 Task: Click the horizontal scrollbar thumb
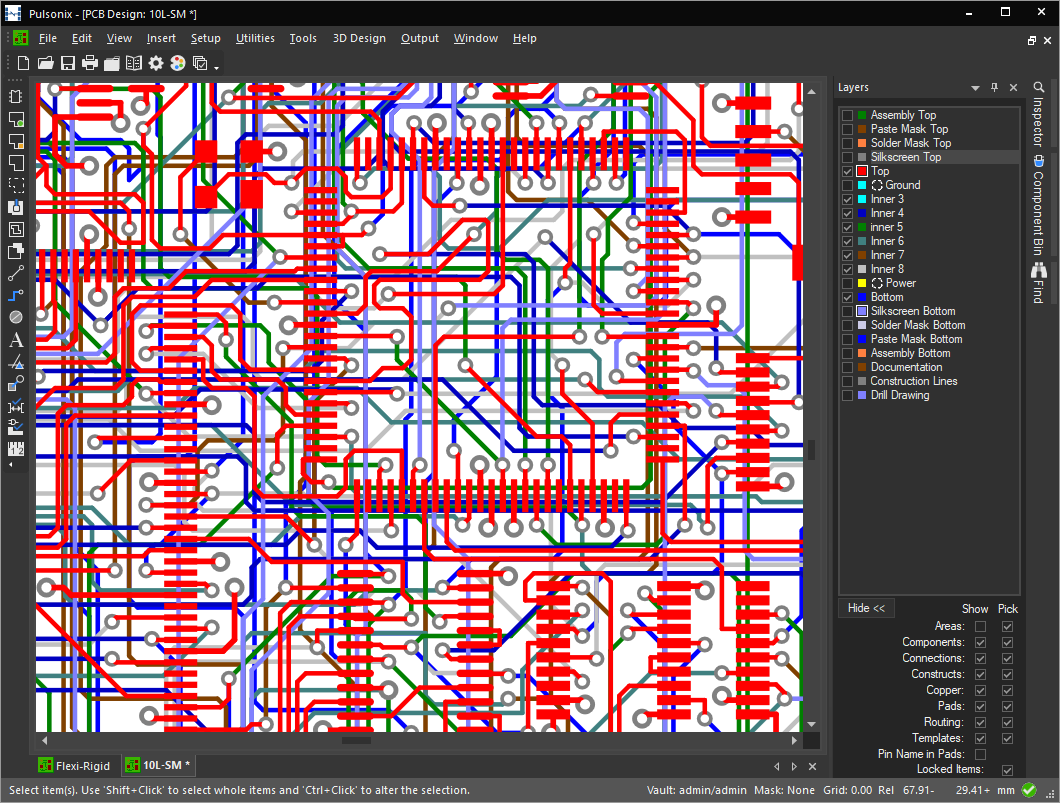(x=356, y=741)
